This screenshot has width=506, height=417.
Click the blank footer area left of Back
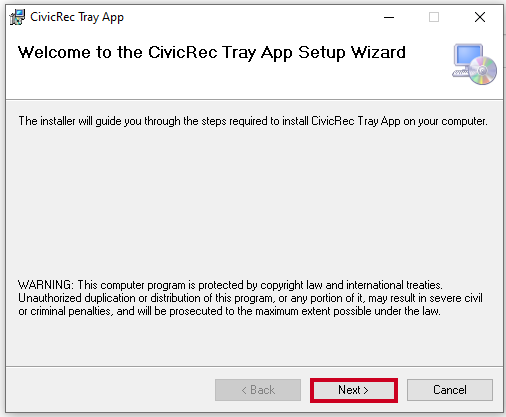pos(110,390)
